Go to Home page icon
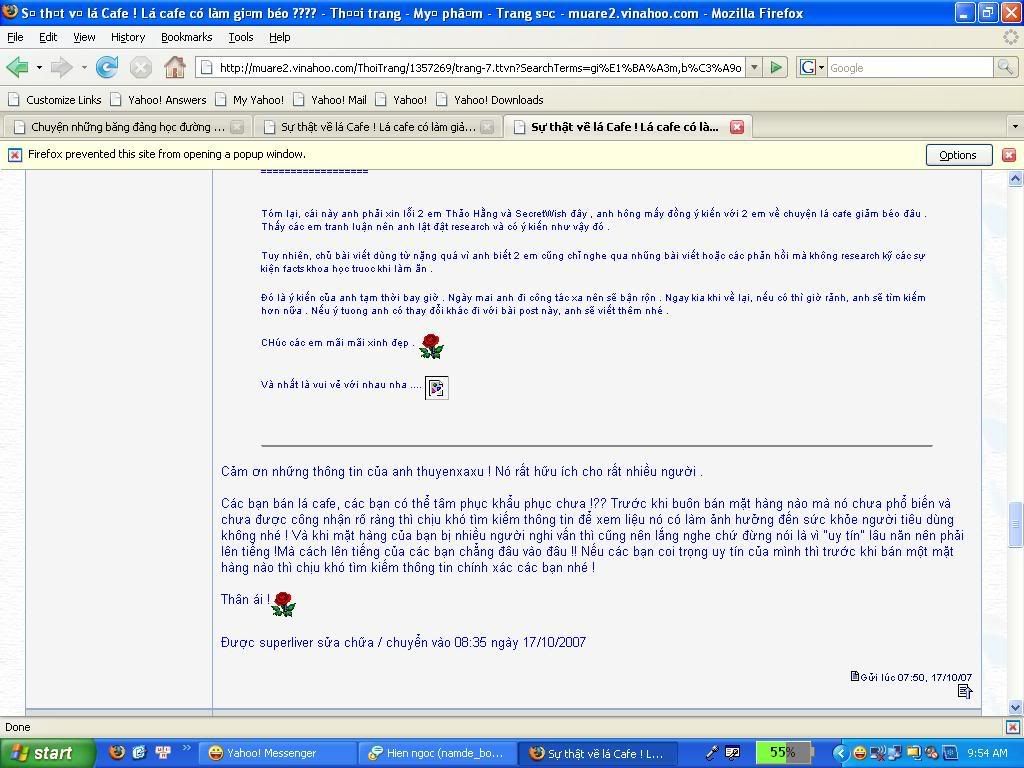 coord(175,68)
